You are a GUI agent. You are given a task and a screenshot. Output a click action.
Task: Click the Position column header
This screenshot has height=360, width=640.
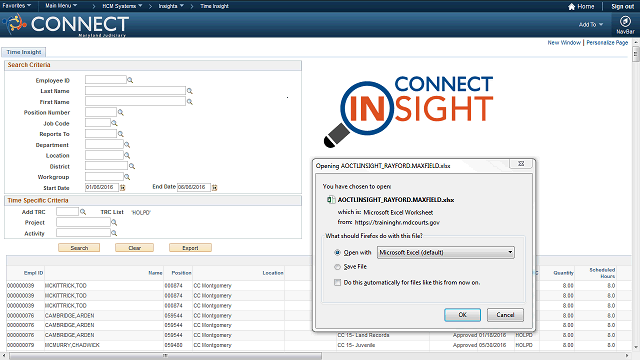coord(181,273)
